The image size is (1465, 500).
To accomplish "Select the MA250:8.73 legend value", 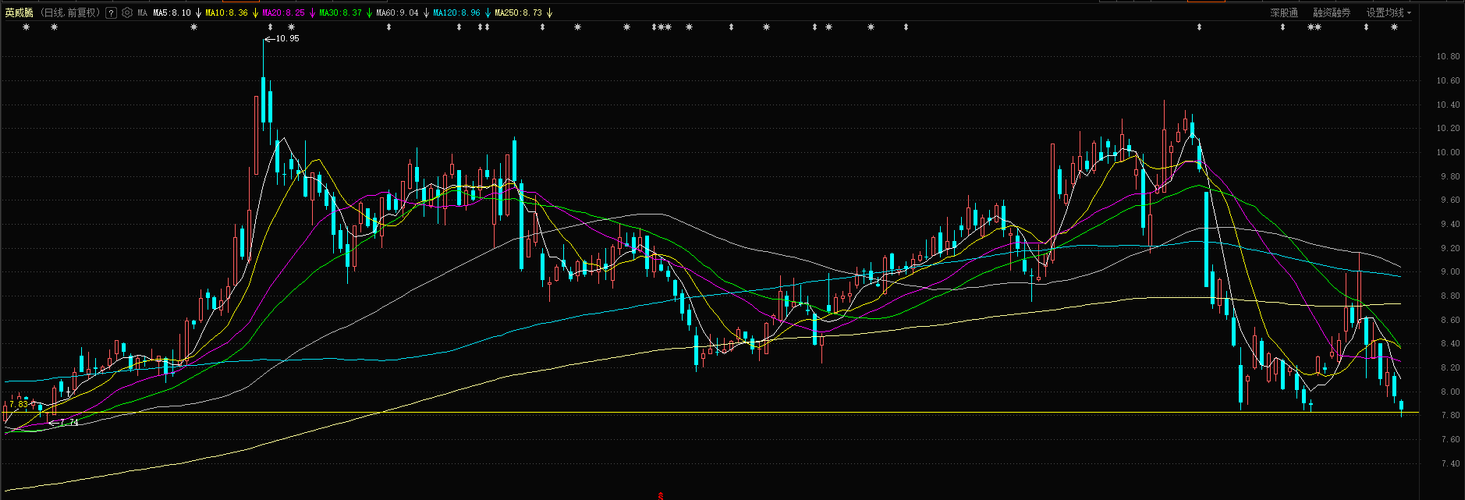I will [519, 13].
